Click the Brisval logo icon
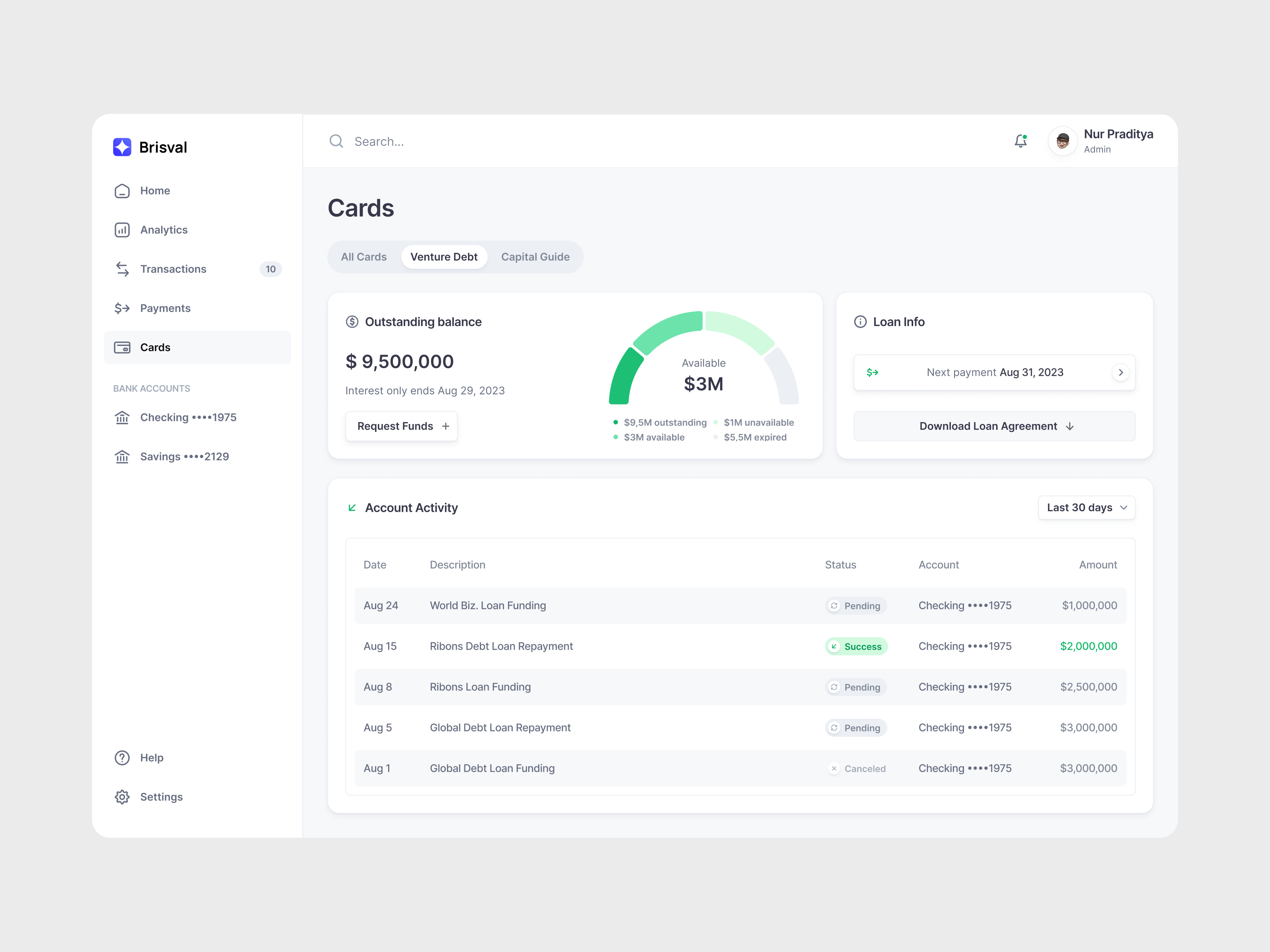Image resolution: width=1270 pixels, height=952 pixels. tap(122, 147)
